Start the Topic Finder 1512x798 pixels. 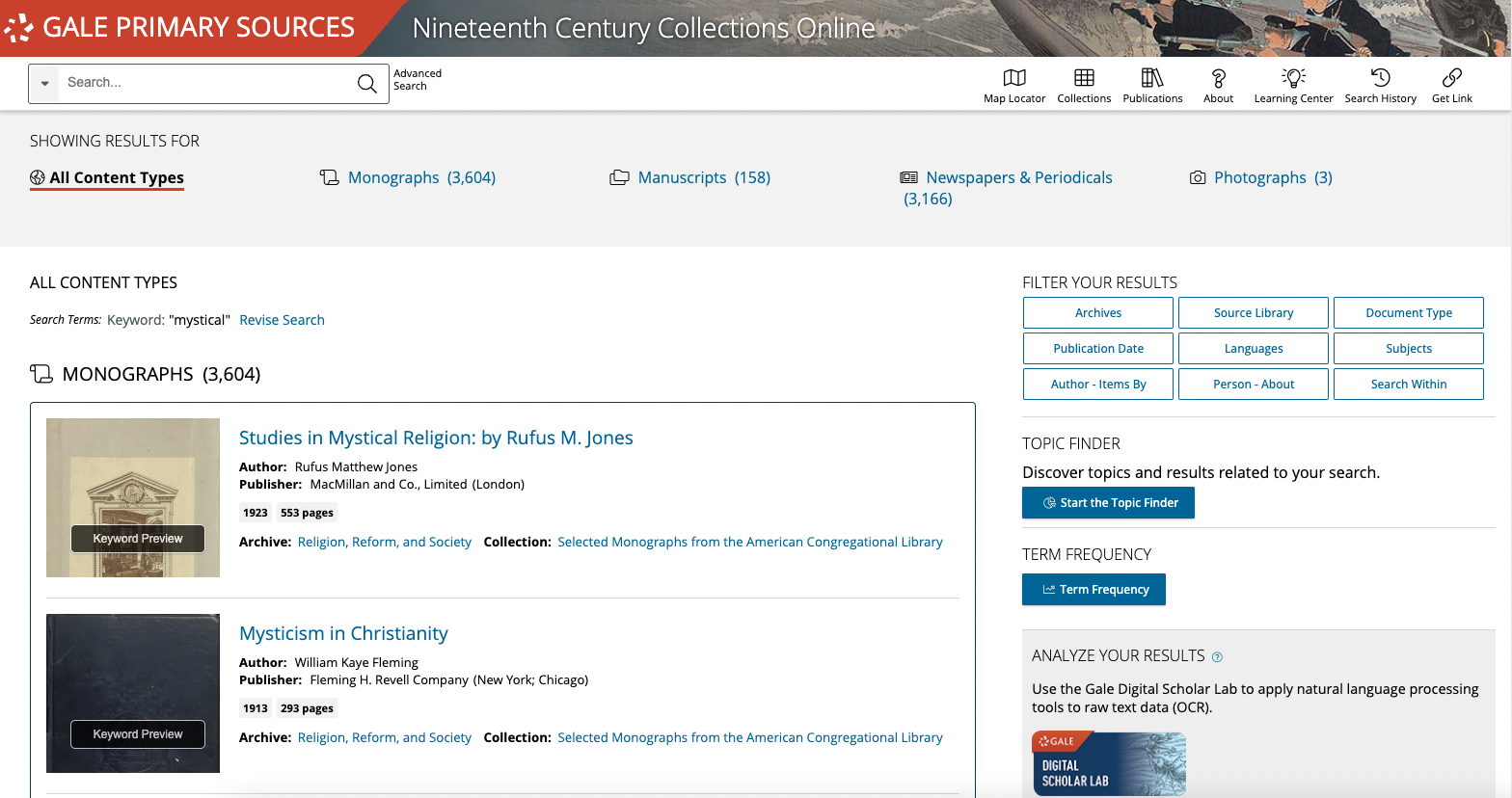(1108, 503)
